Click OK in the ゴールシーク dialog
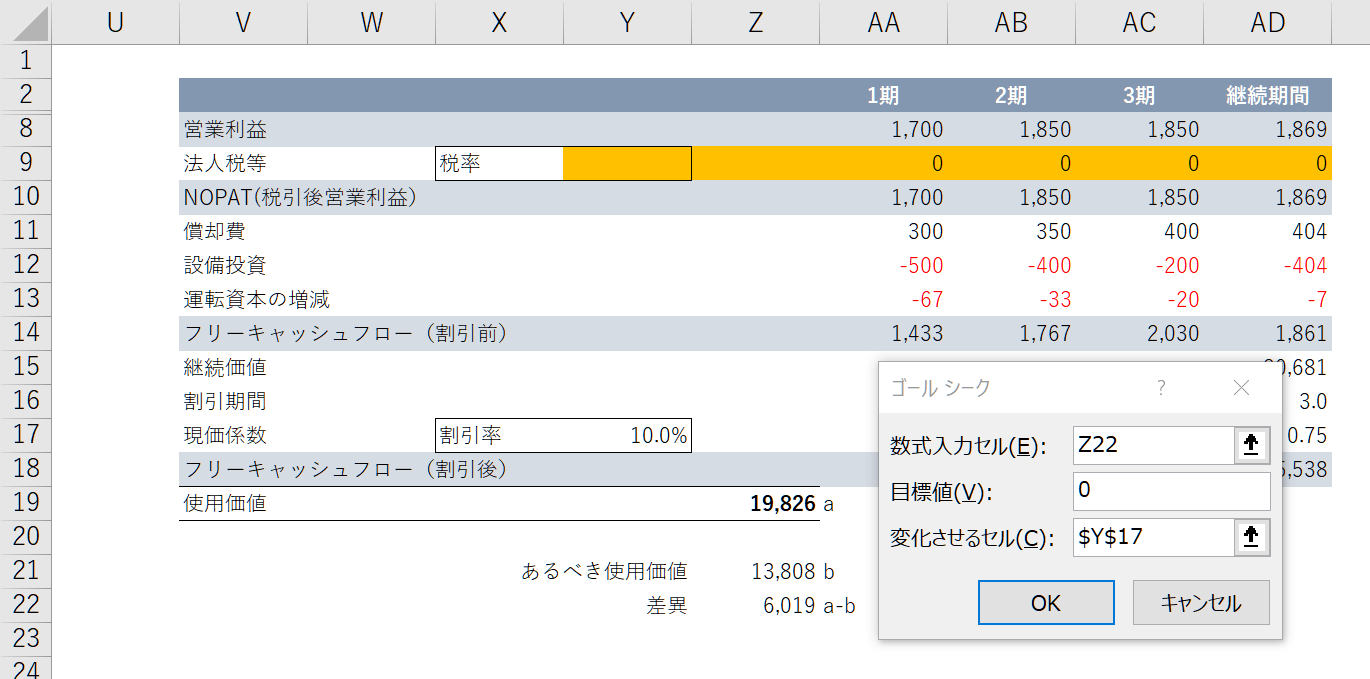 tap(1045, 601)
